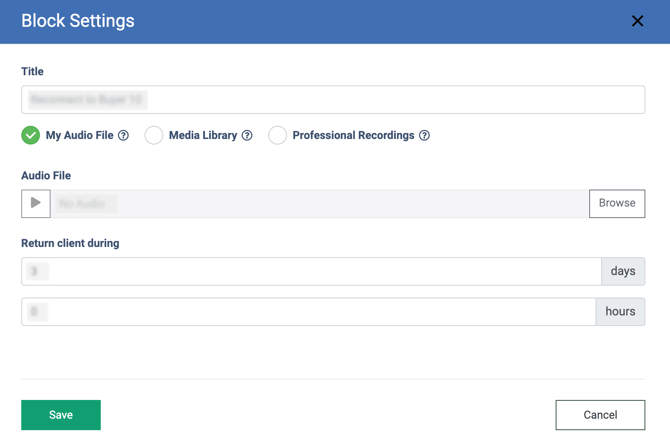Click the 'days' unit label box
The image size is (670, 448).
click(x=622, y=271)
